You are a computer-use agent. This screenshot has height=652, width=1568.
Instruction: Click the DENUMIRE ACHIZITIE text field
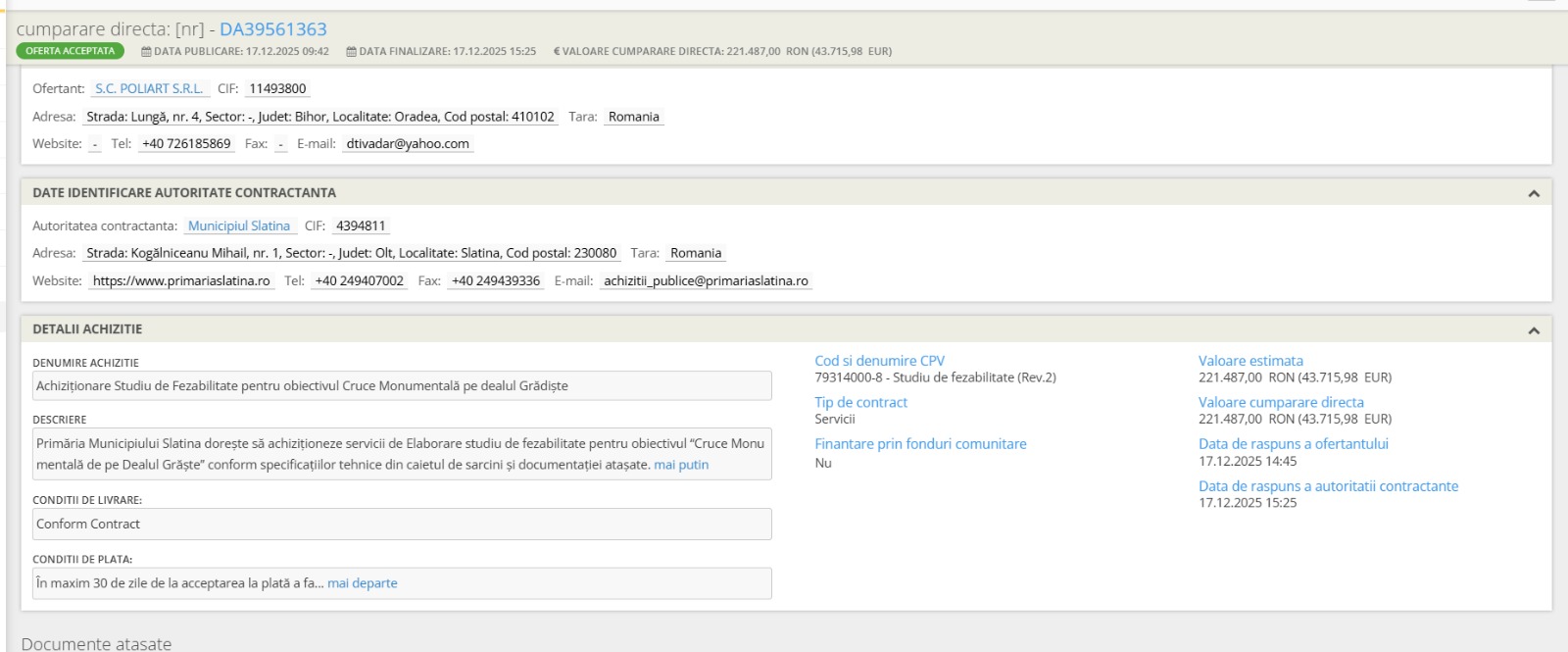[x=402, y=386]
